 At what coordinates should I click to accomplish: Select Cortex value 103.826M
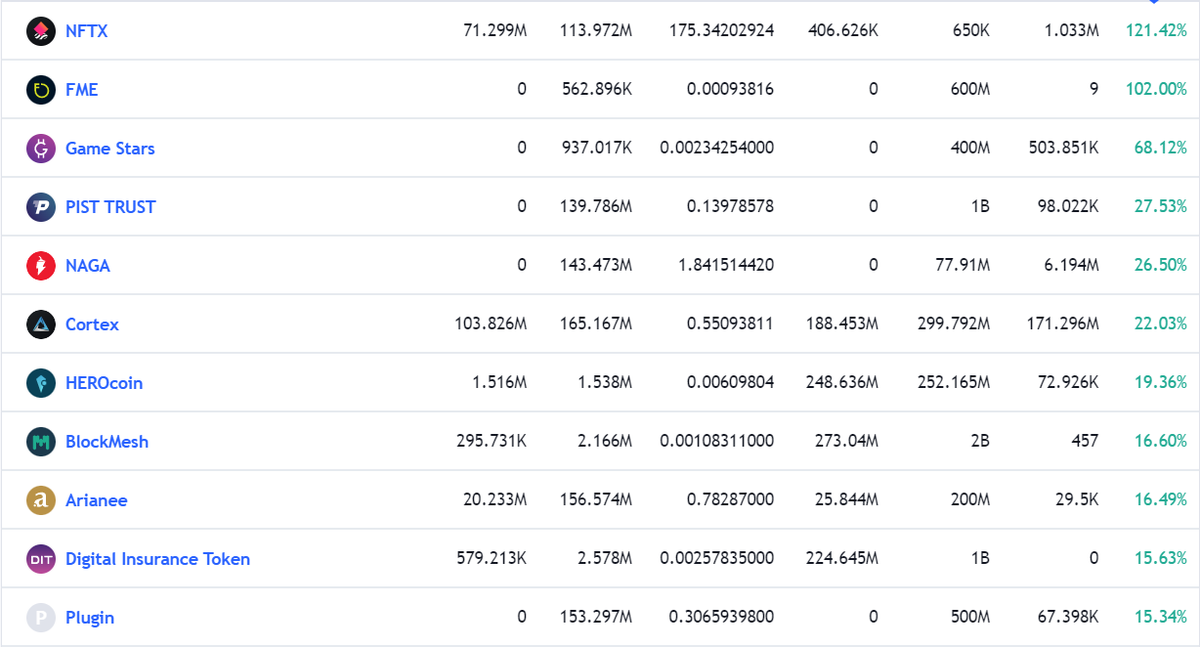(x=490, y=324)
